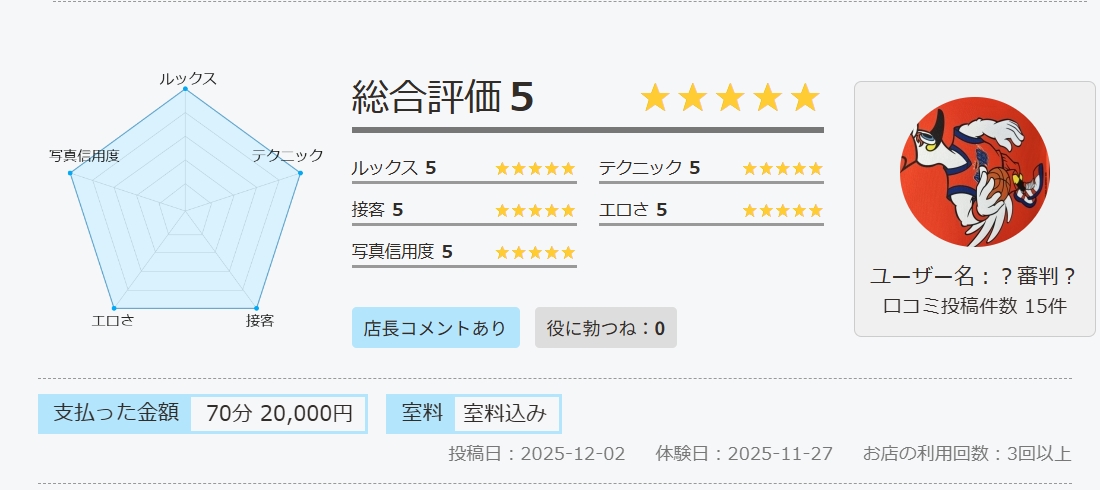1100x490 pixels.
Task: Click the reviewer's round avatar image
Action: tap(975, 172)
